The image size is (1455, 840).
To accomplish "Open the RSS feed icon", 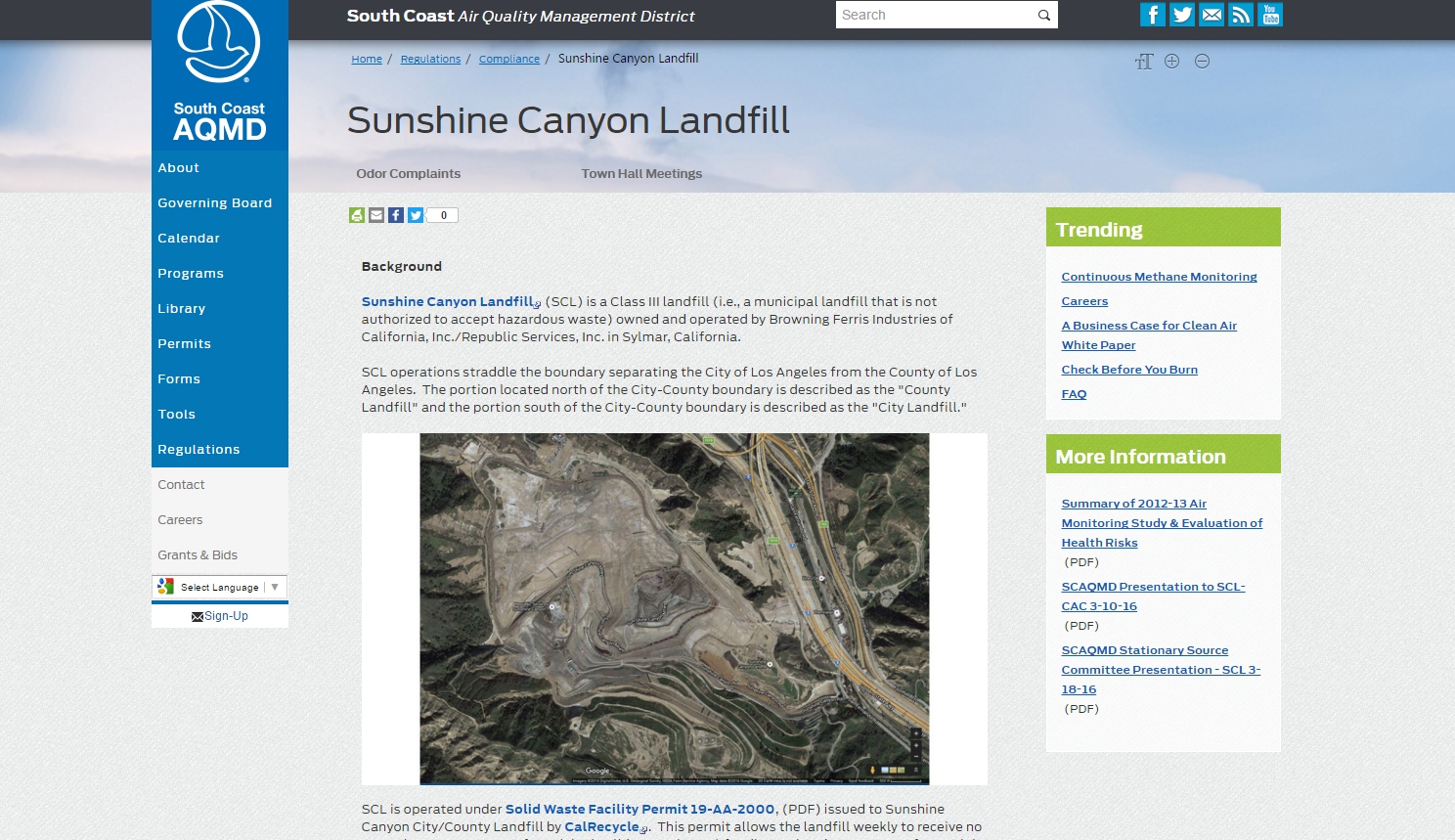I will 1241,15.
